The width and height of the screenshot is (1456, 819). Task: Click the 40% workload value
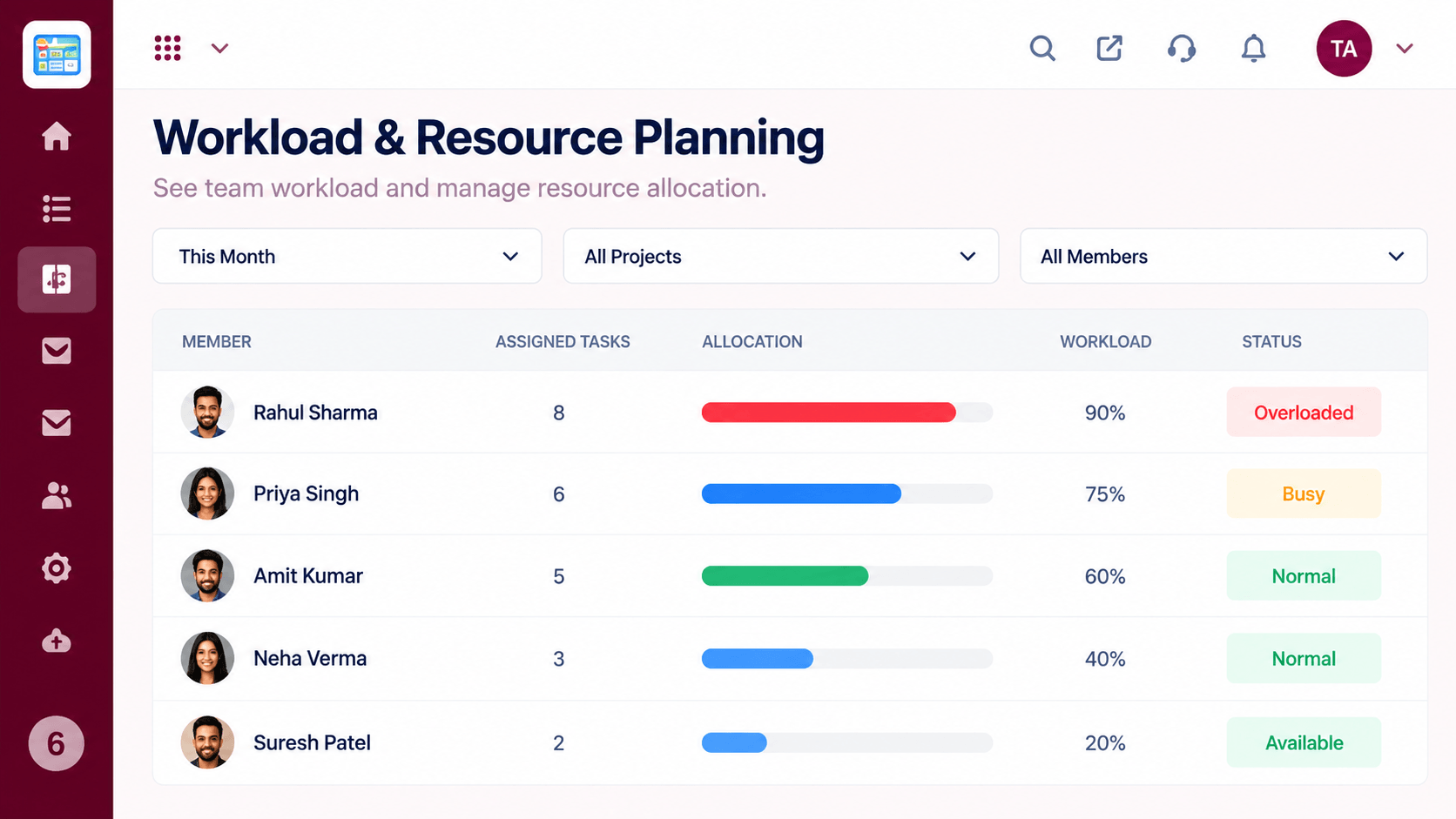click(1105, 659)
